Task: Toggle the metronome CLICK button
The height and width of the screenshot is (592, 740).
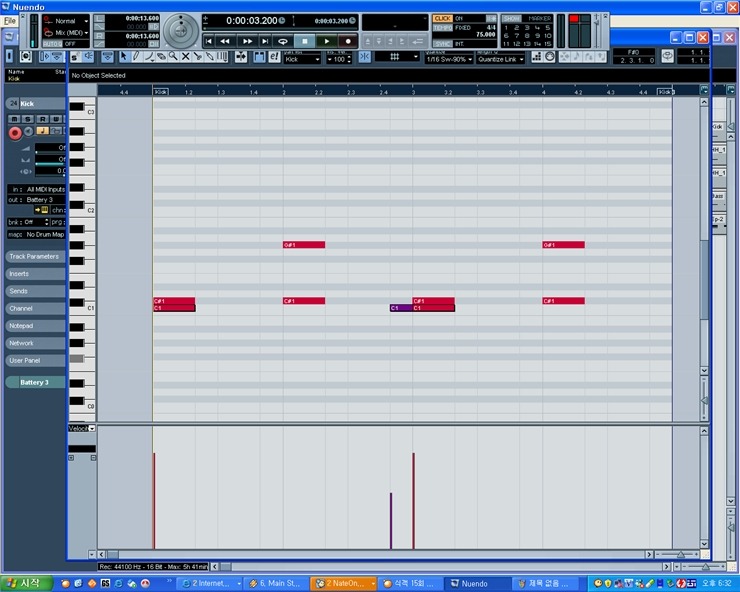Action: coord(442,18)
